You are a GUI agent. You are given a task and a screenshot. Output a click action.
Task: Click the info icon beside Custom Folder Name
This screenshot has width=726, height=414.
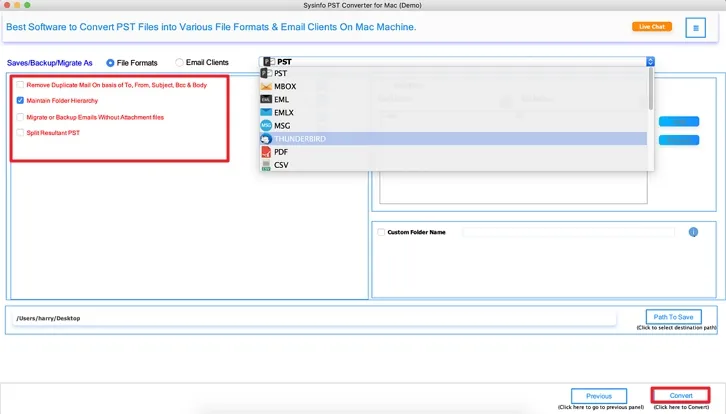coord(693,232)
